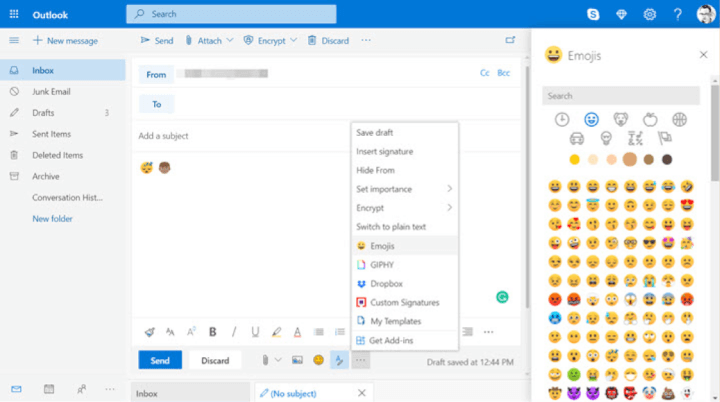Open Outlook settings gear

tap(649, 14)
